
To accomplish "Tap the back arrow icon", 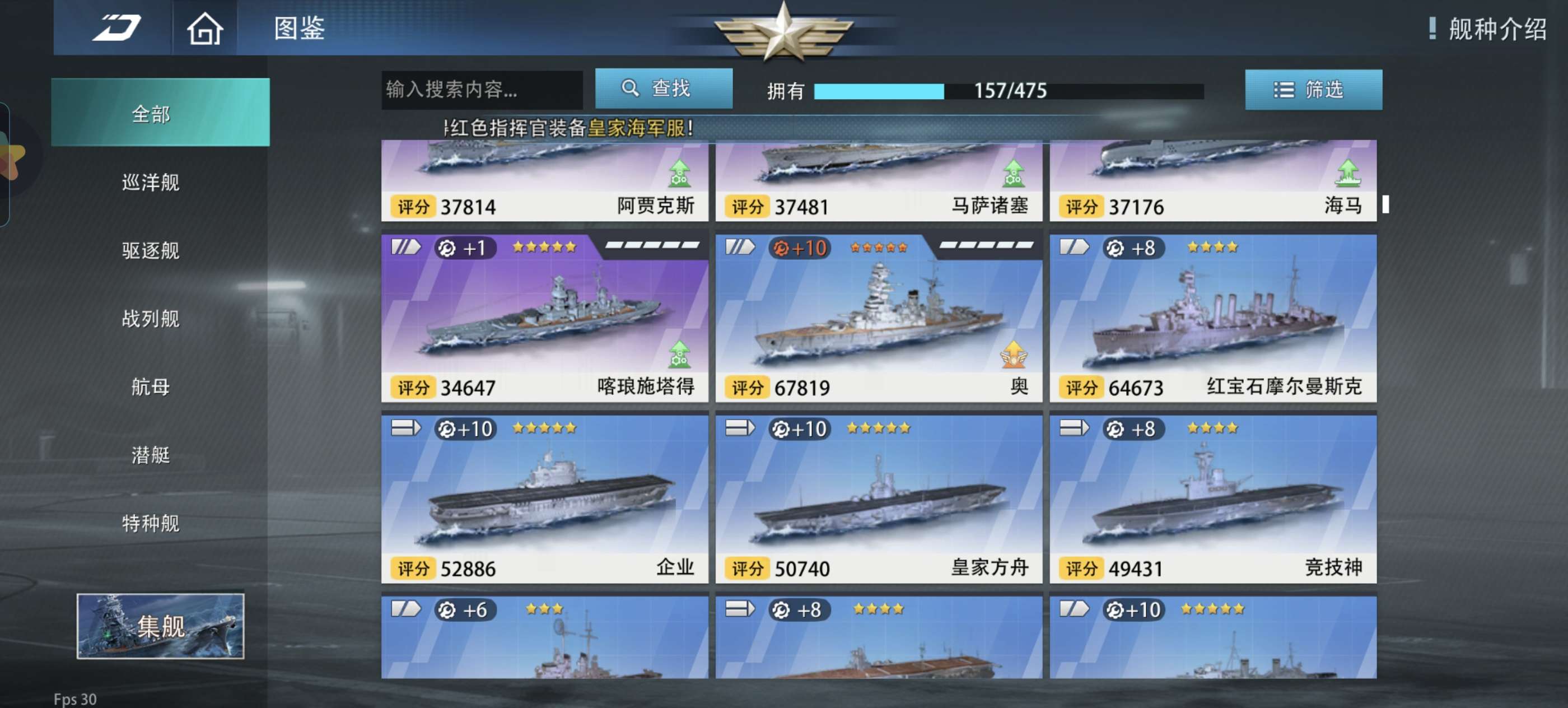I will (x=117, y=28).
